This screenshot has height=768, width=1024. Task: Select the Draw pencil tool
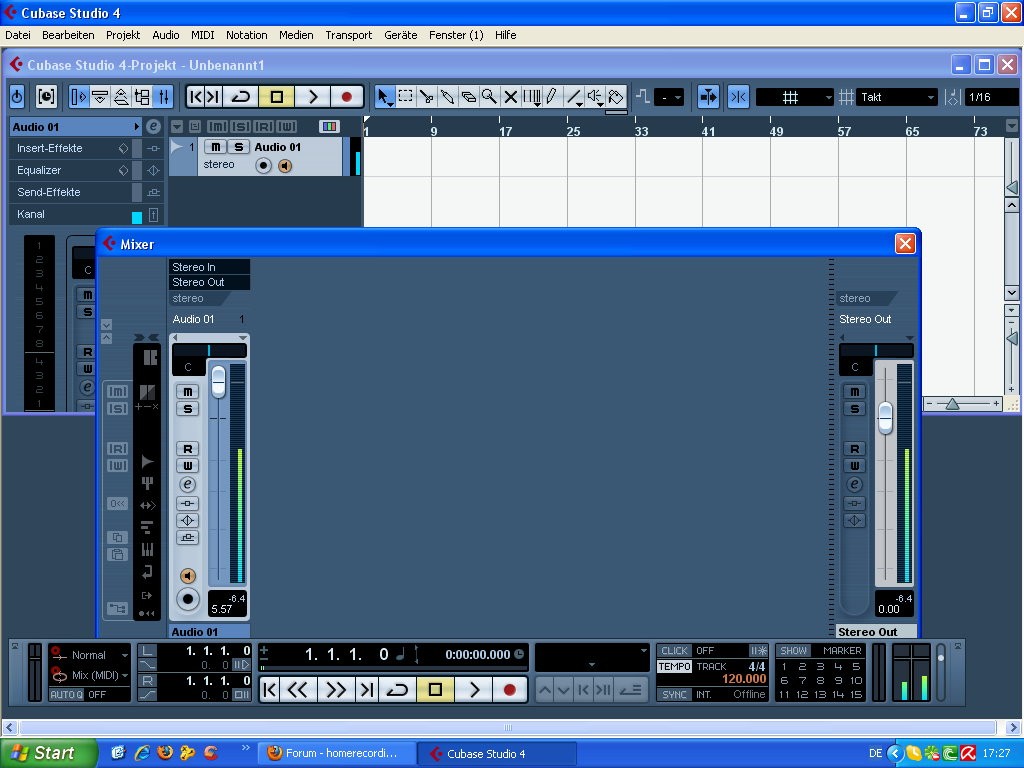[552, 97]
